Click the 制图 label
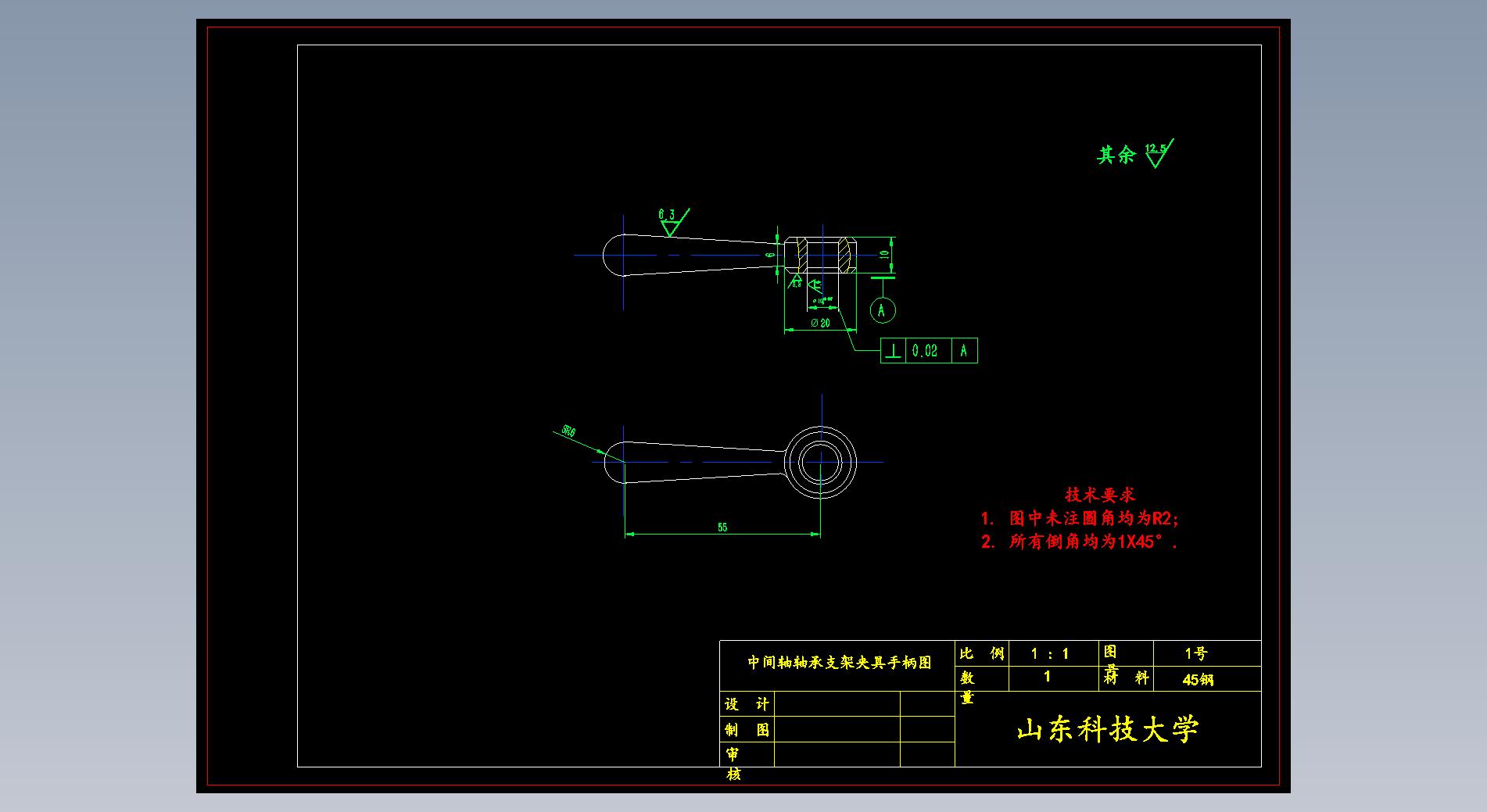The image size is (1487, 812). tap(747, 730)
